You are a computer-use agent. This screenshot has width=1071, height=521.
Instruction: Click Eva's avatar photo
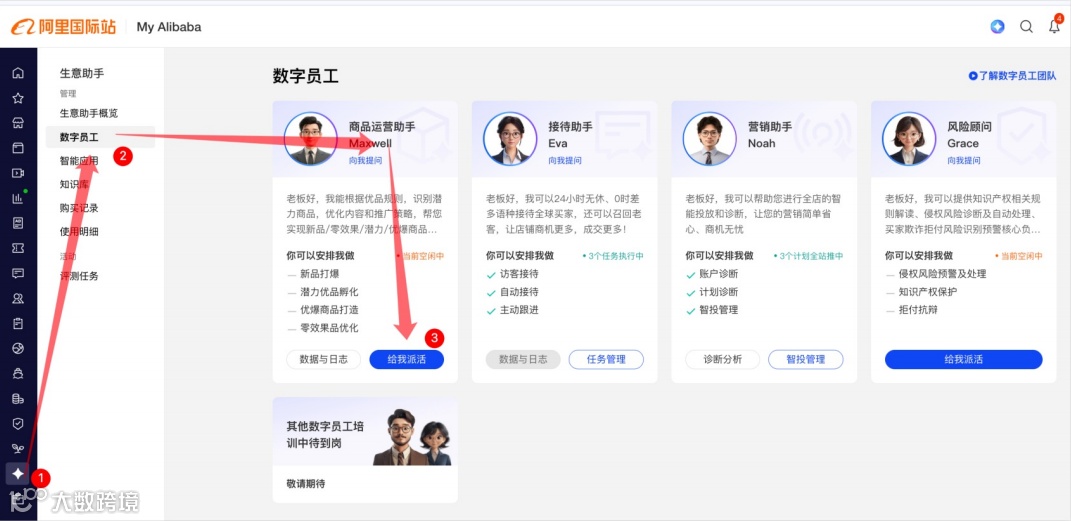510,139
